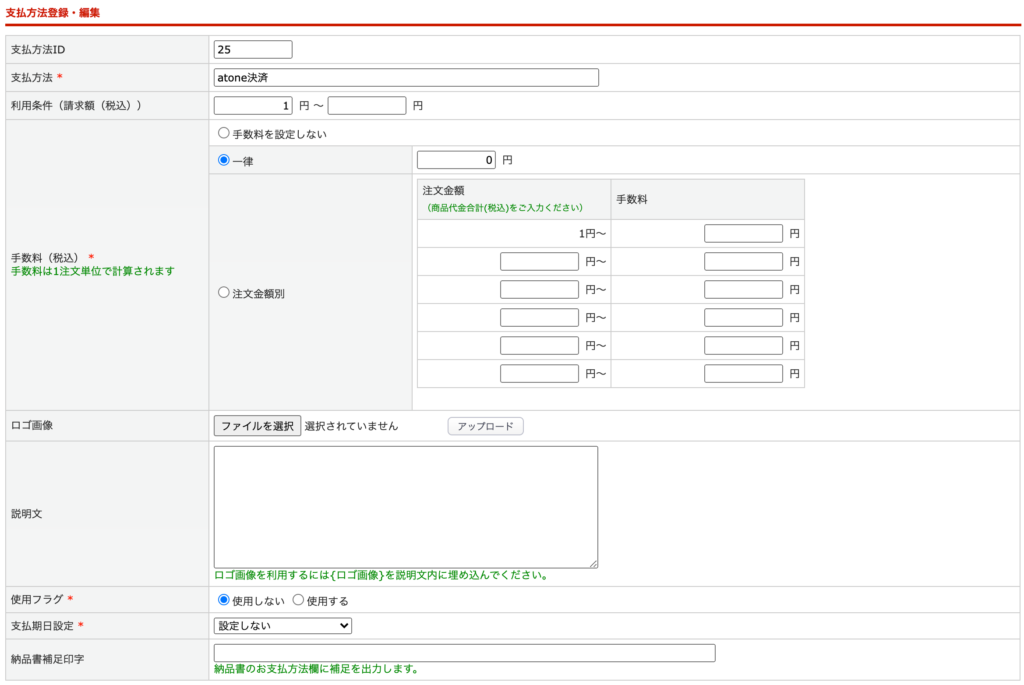Click the 説明文 text area

(x=406, y=507)
